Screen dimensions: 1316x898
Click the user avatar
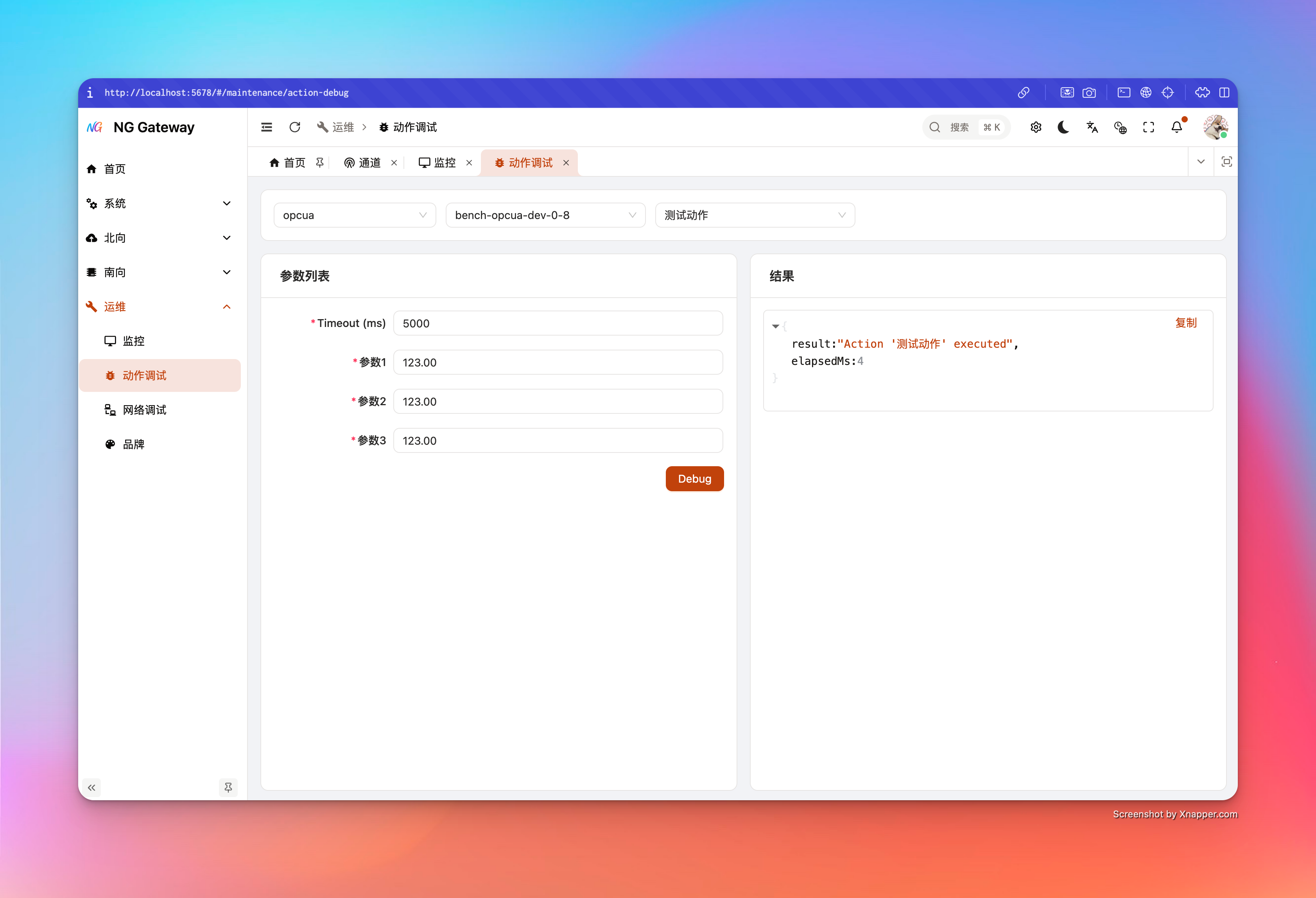(x=1215, y=127)
